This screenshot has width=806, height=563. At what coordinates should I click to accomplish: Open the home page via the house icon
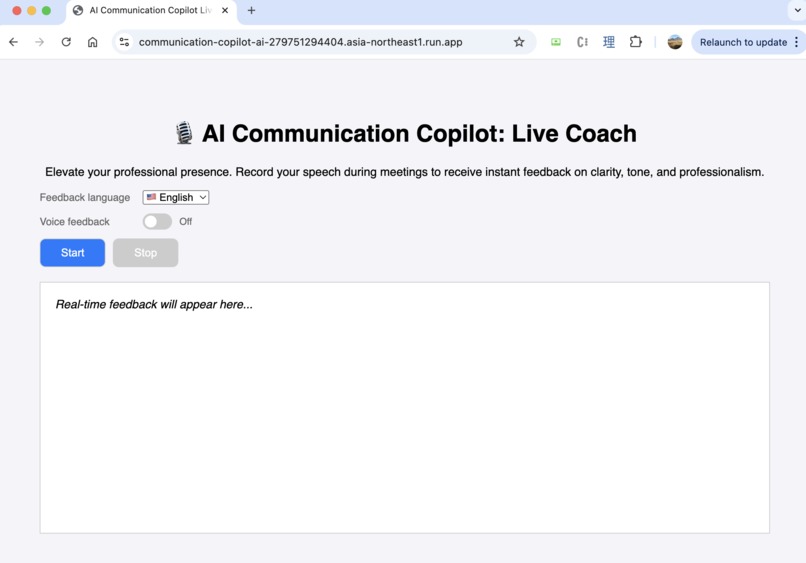click(x=93, y=42)
